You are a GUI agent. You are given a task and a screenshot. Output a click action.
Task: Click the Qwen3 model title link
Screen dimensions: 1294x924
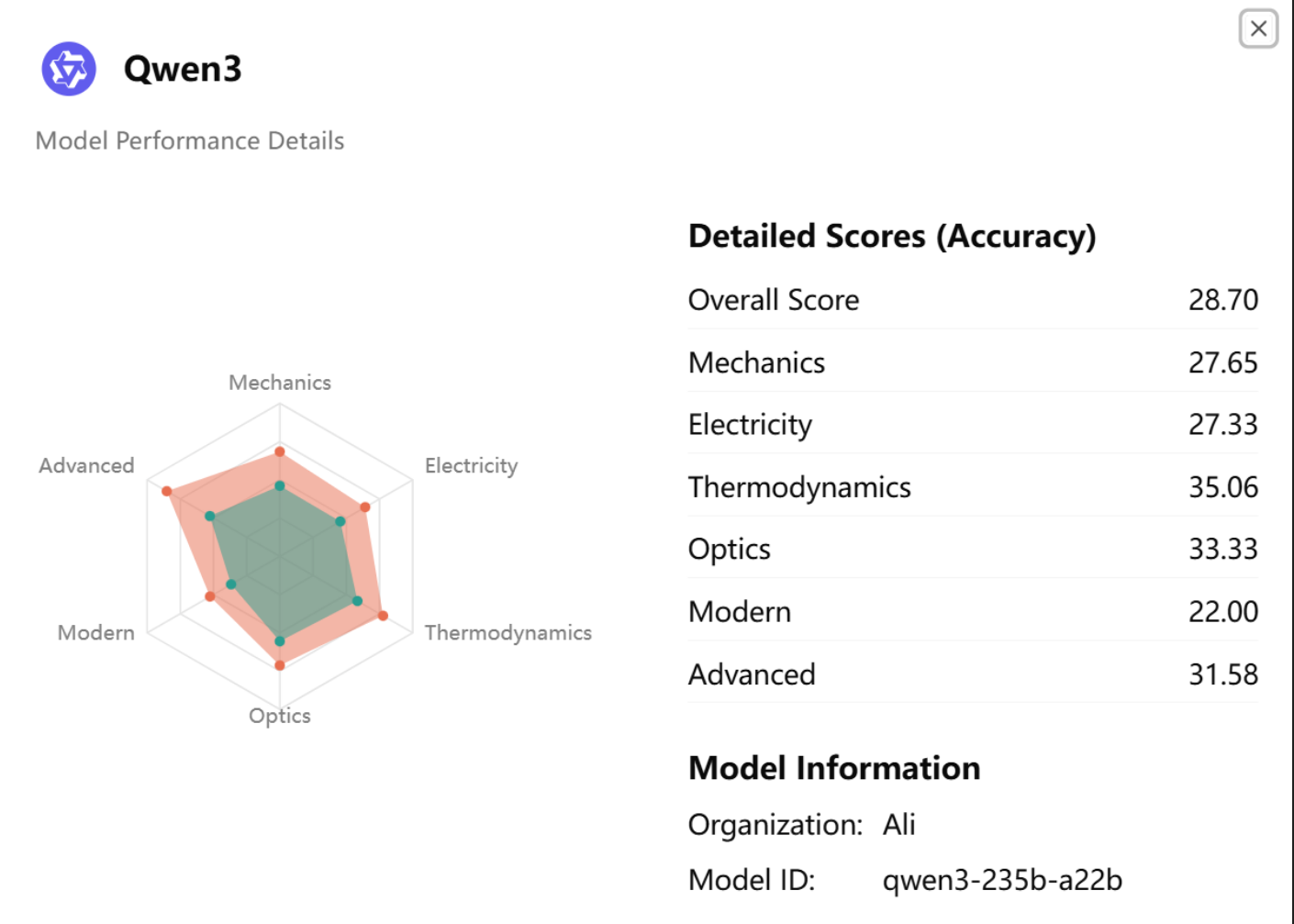pyautogui.click(x=182, y=69)
